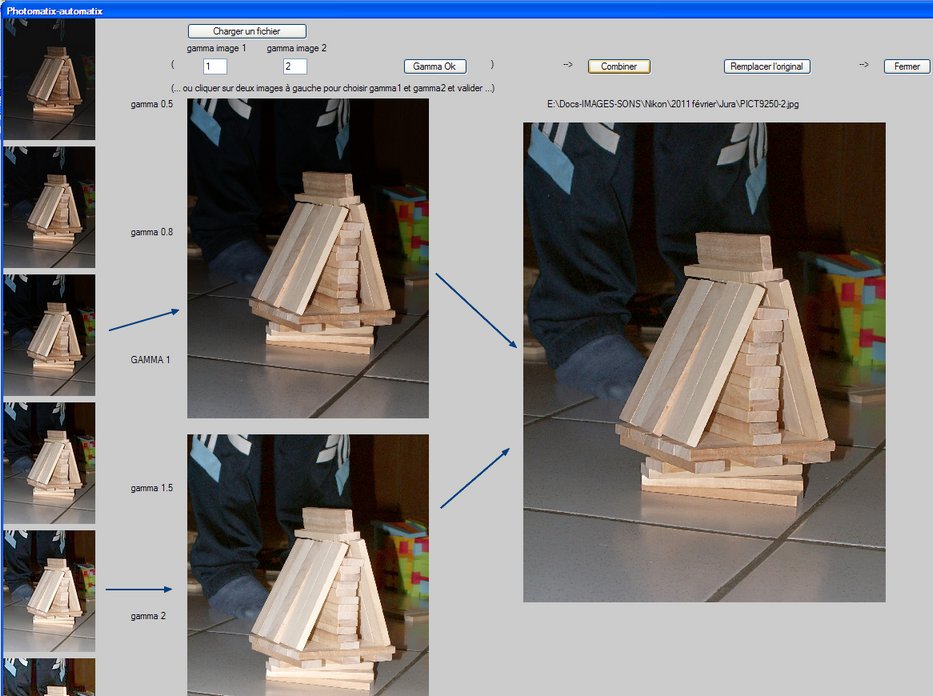Click the lower middle gamma 2 preview image
The width and height of the screenshot is (933, 696).
(x=308, y=565)
